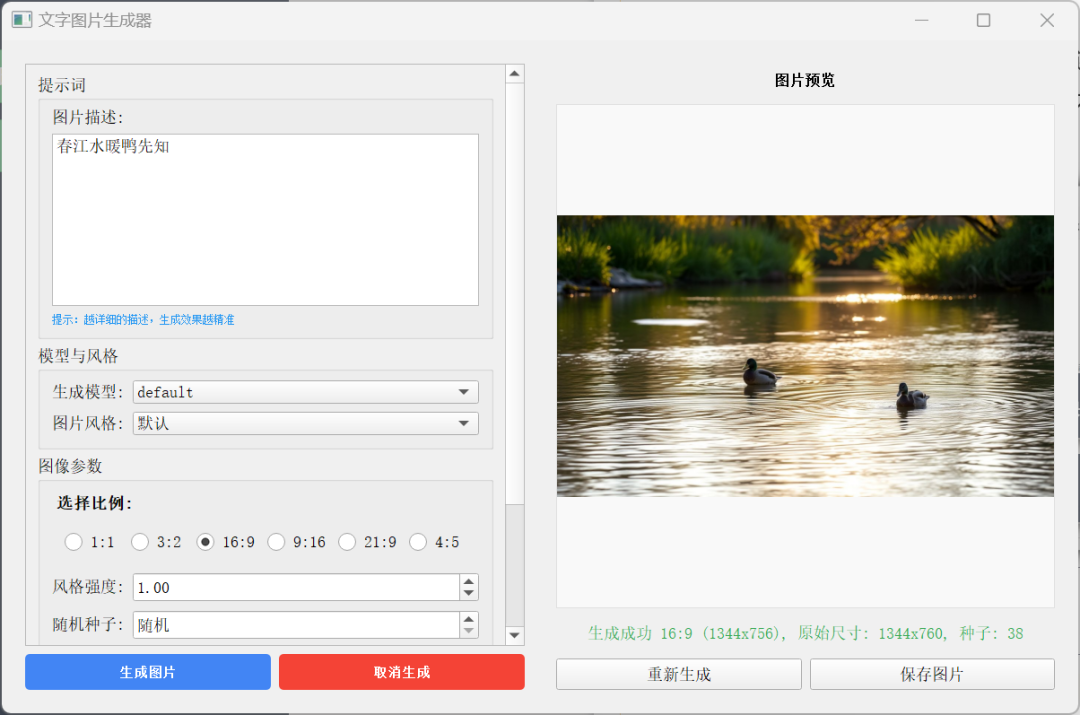Click inside the 图片描述 text area
The width and height of the screenshot is (1080, 715).
265,220
